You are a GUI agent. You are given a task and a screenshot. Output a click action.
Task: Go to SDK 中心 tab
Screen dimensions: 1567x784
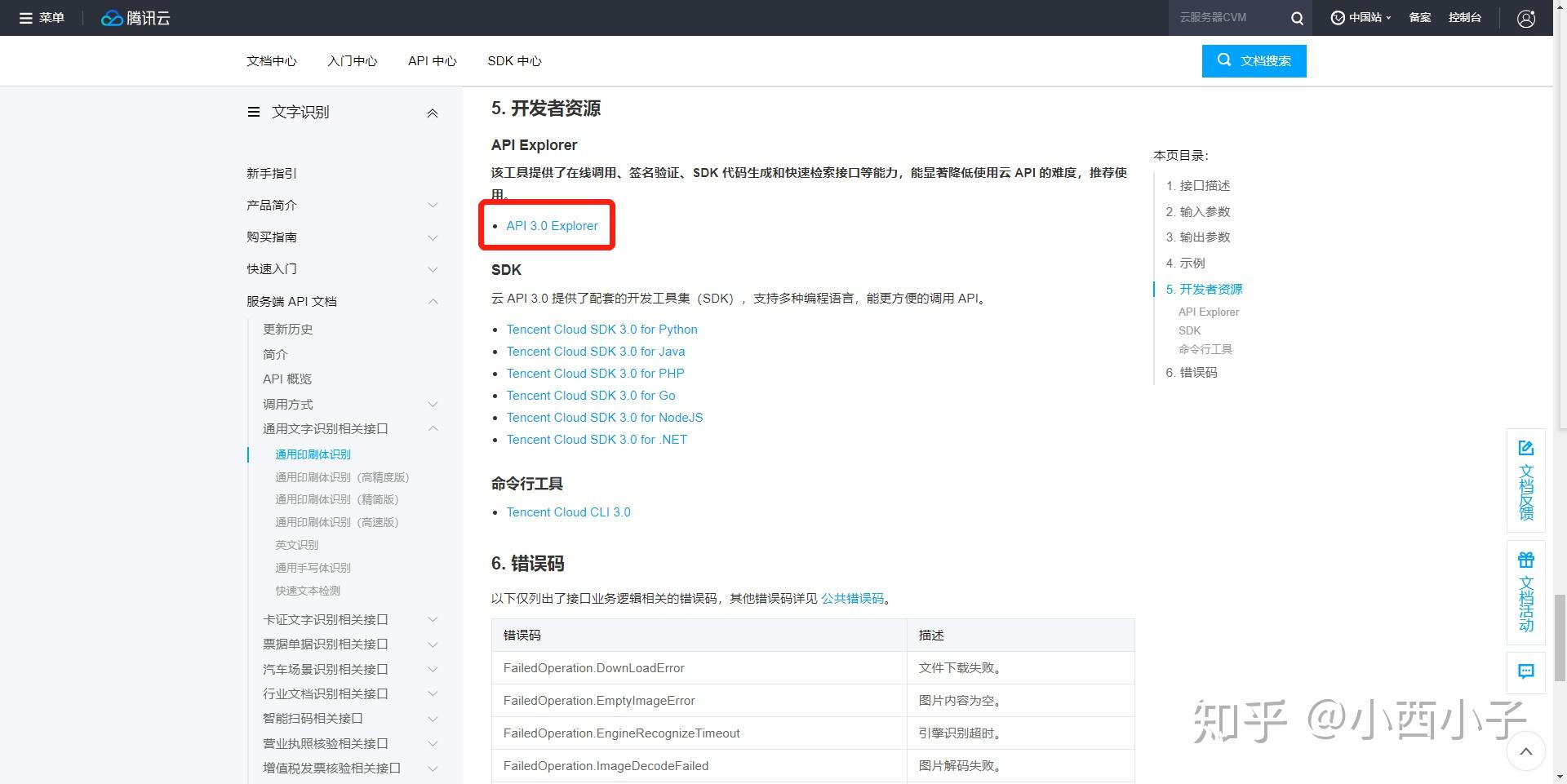tap(514, 61)
